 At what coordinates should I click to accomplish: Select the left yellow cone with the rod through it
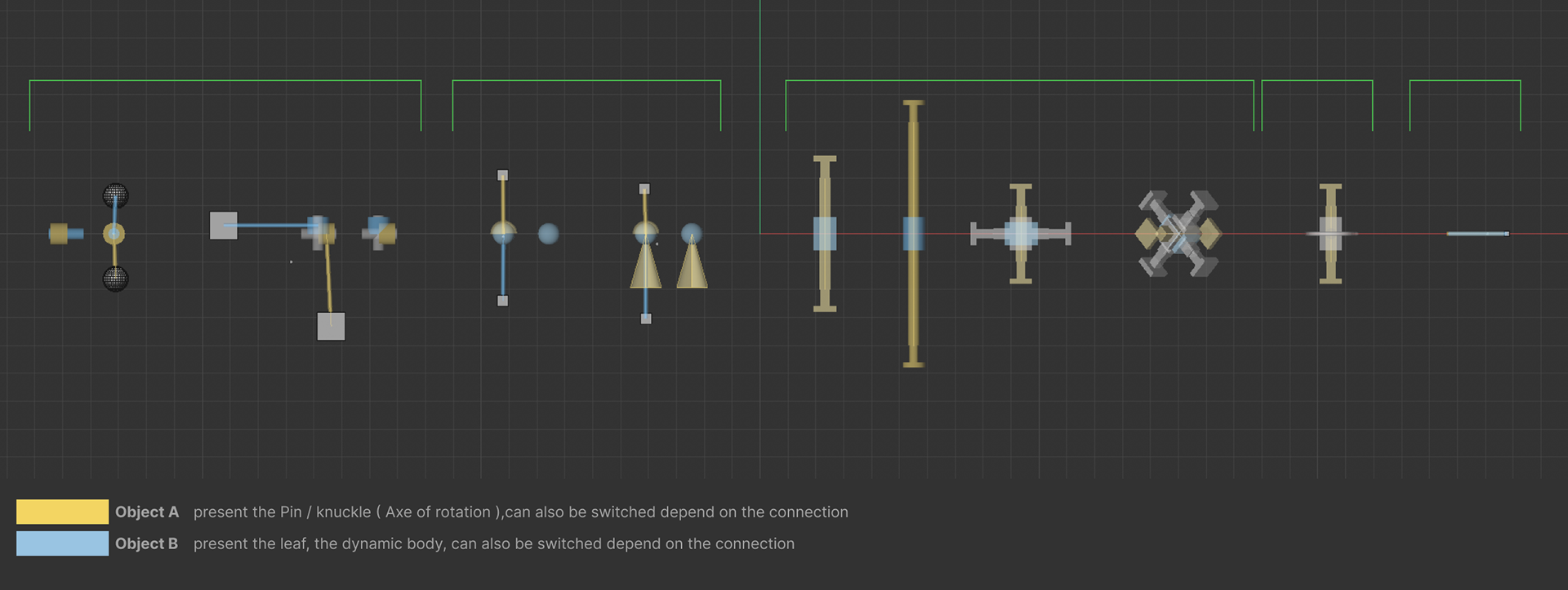(x=646, y=263)
